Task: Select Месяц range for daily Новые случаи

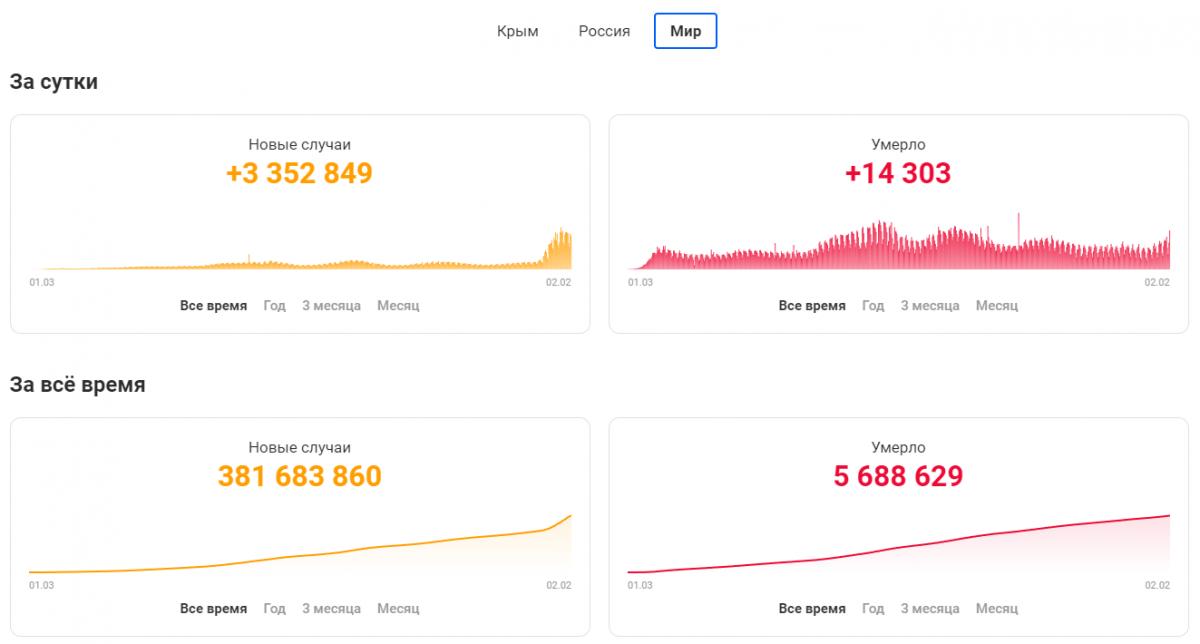Action: pos(398,306)
